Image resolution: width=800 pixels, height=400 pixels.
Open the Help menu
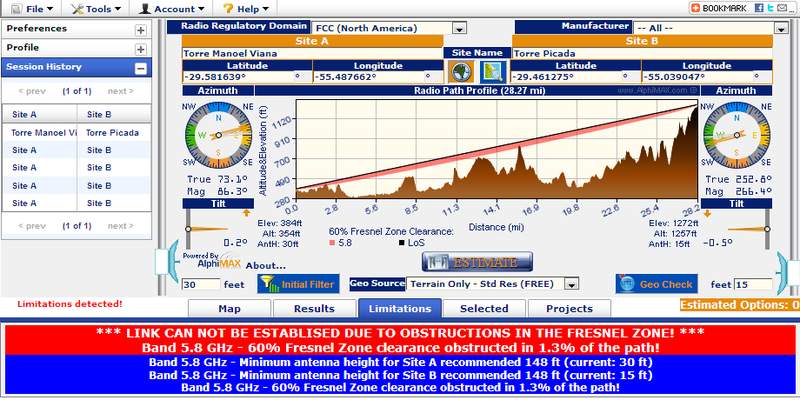[x=245, y=9]
